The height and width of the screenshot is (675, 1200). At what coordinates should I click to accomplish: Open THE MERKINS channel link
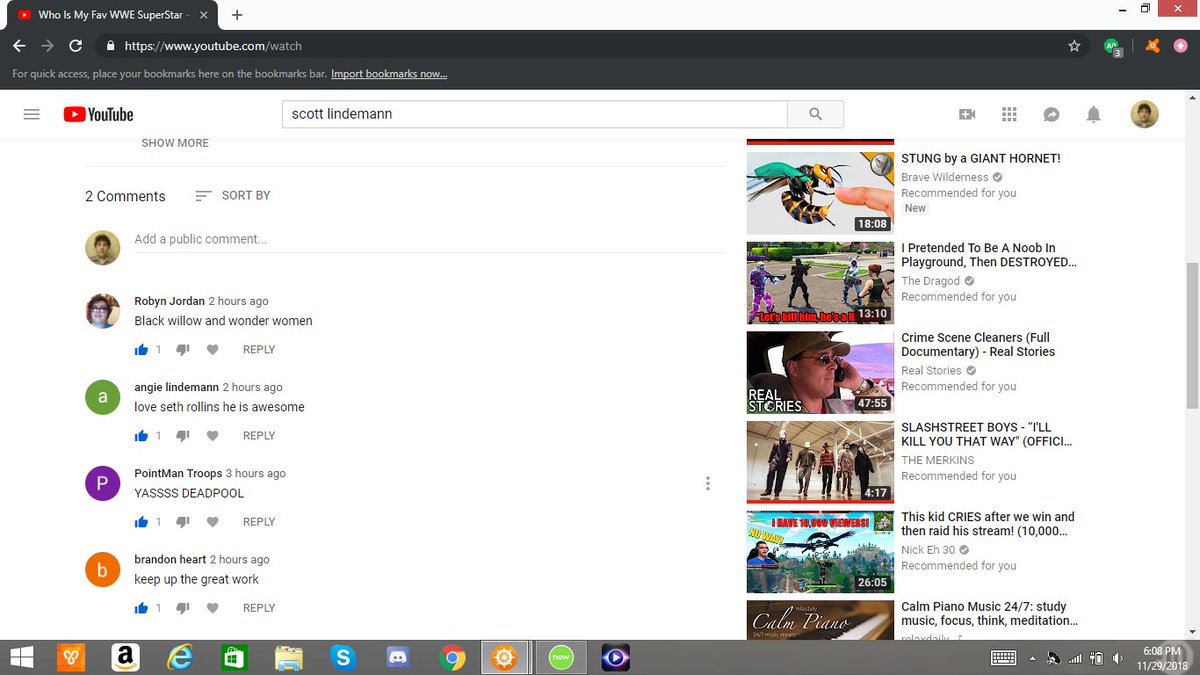click(937, 460)
